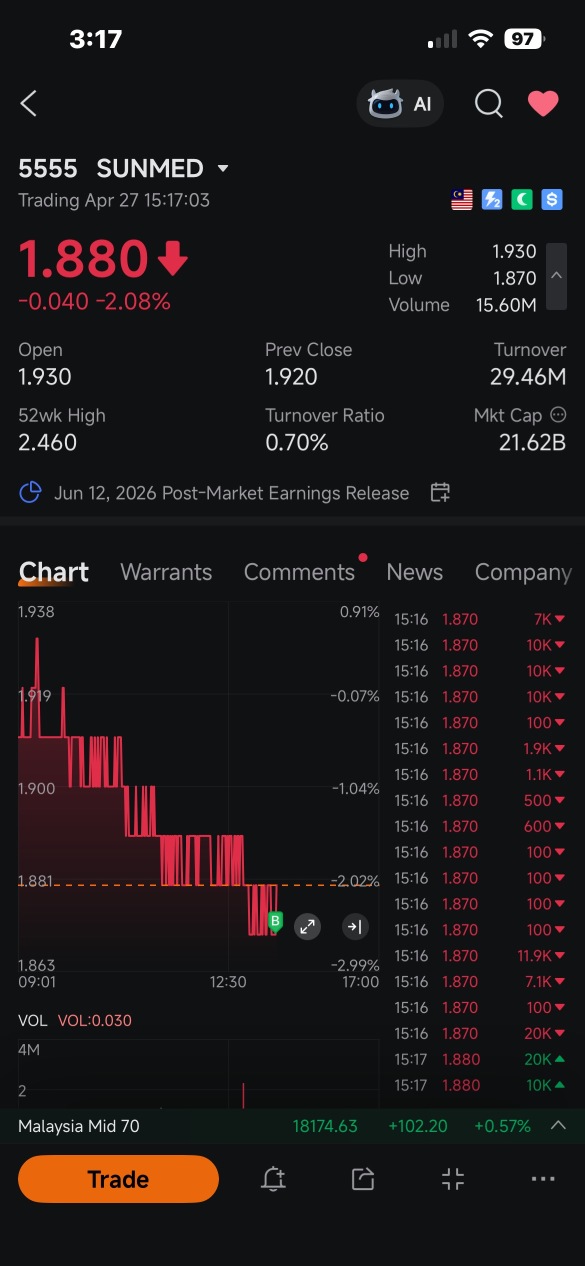Screen dimensions: 585x1266
Task: Tap the green crescent Shariah icon
Action: 522,200
